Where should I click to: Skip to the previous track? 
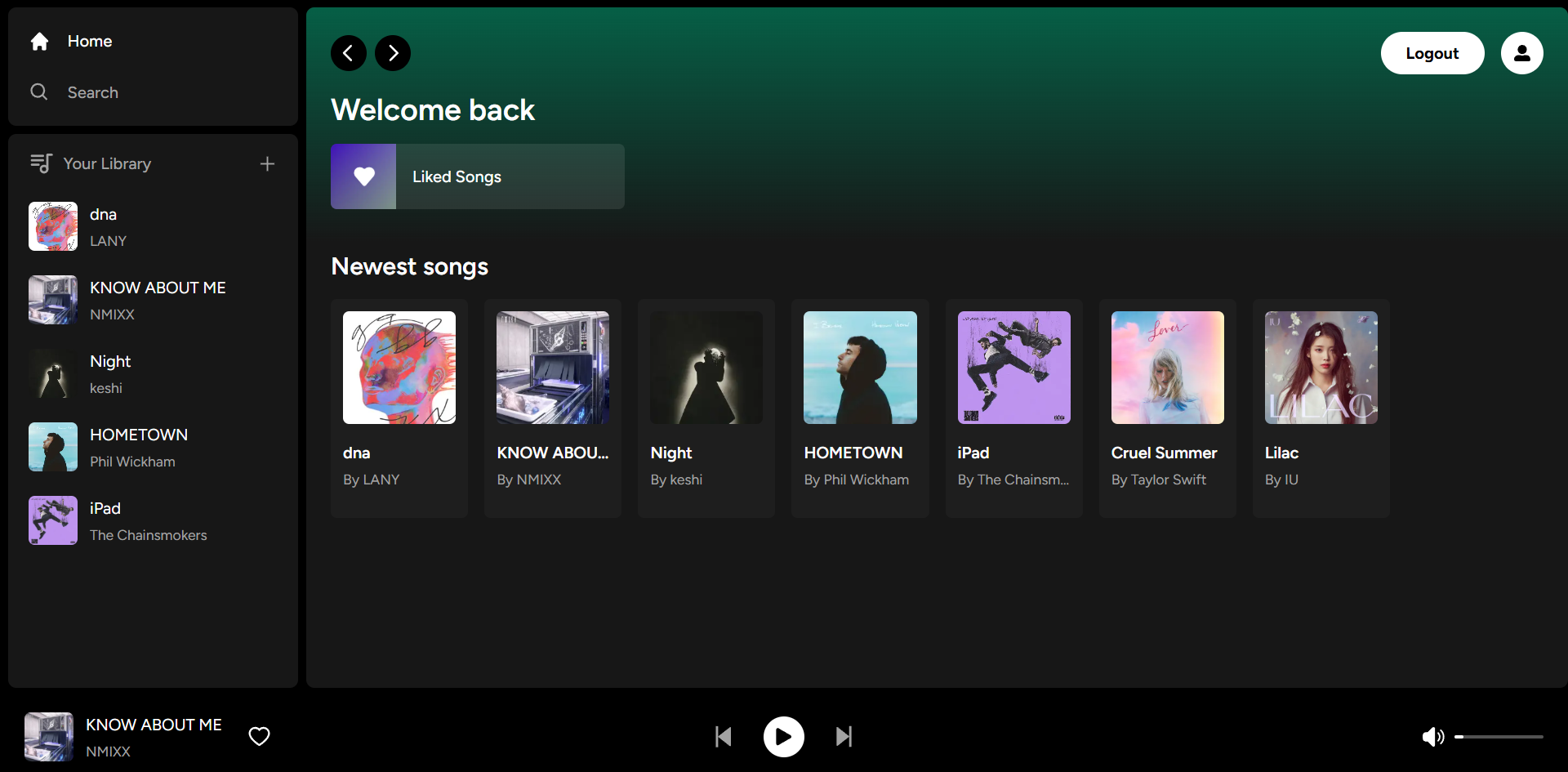click(723, 737)
